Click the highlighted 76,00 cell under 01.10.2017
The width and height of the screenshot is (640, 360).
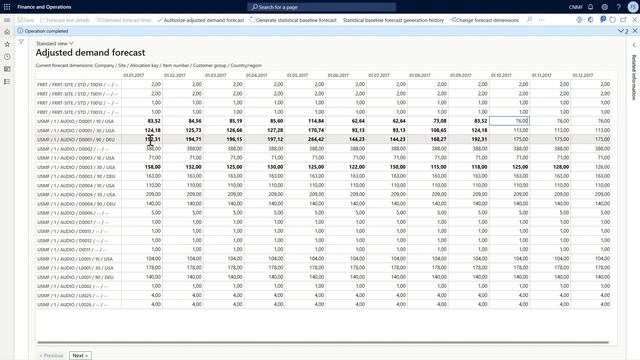click(x=509, y=121)
